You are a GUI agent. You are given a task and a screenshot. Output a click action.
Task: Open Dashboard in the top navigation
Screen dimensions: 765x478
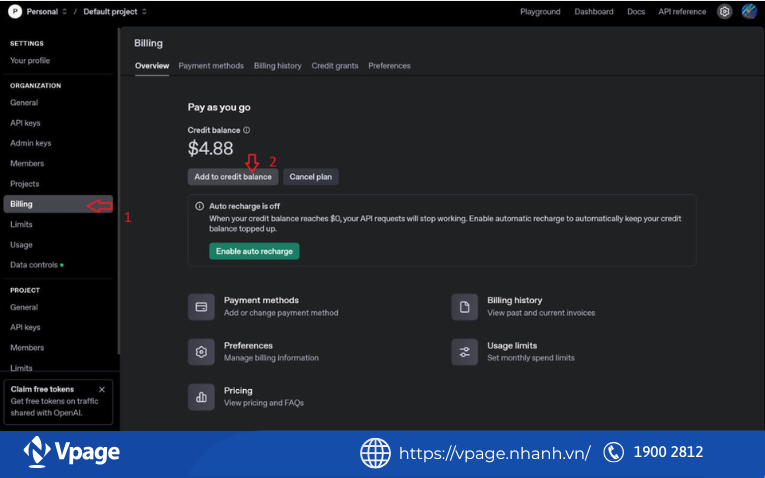[594, 12]
